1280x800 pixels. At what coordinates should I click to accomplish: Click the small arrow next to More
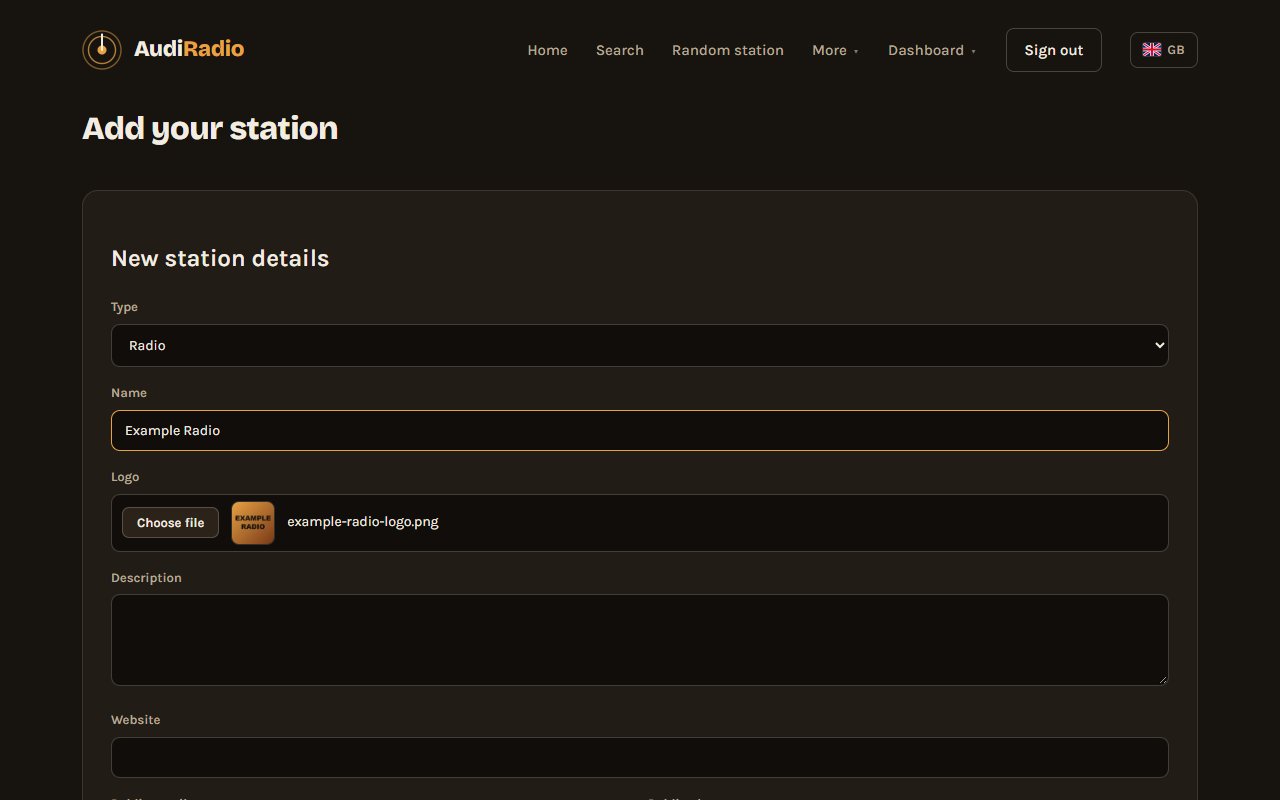pos(856,51)
